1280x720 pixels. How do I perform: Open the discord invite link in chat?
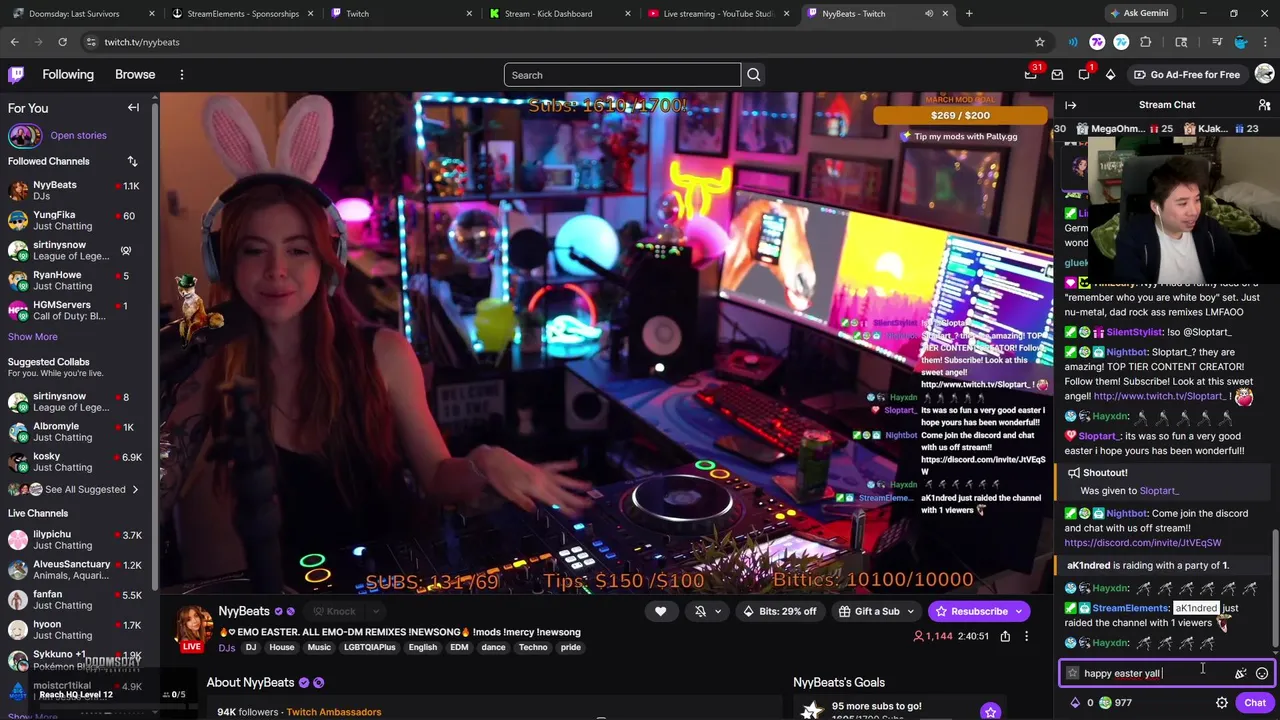pyautogui.click(x=1142, y=543)
